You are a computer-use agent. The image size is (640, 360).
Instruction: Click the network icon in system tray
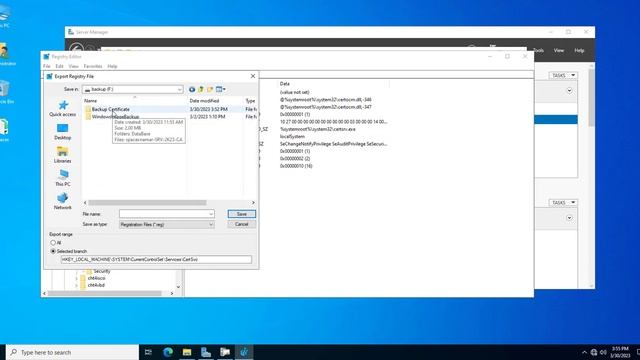(594, 352)
